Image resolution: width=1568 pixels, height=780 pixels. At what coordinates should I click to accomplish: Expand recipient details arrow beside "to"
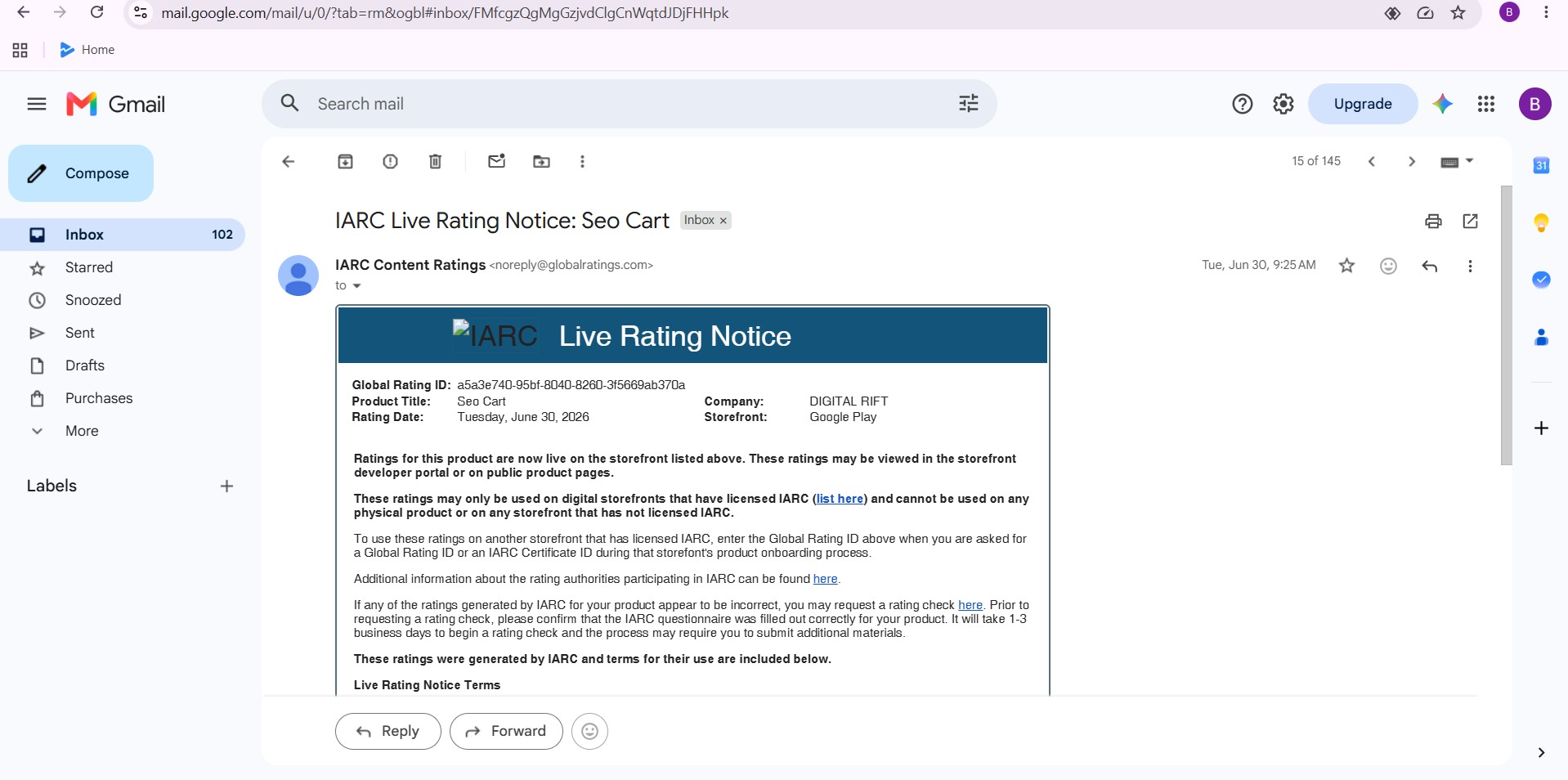coord(356,286)
